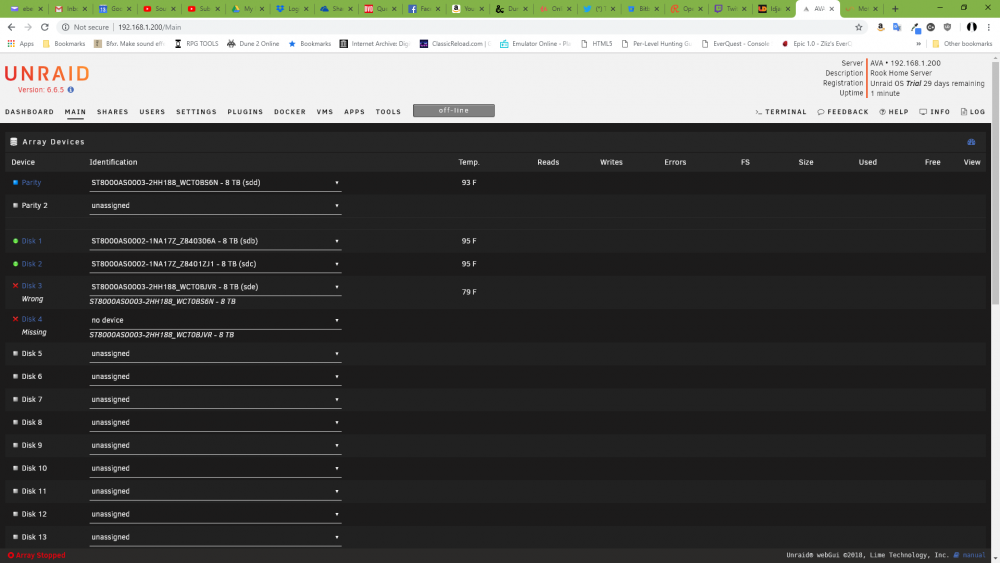Viewport: 1000px width, 563px height.
Task: Open the Plugins tab
Action: pos(245,112)
